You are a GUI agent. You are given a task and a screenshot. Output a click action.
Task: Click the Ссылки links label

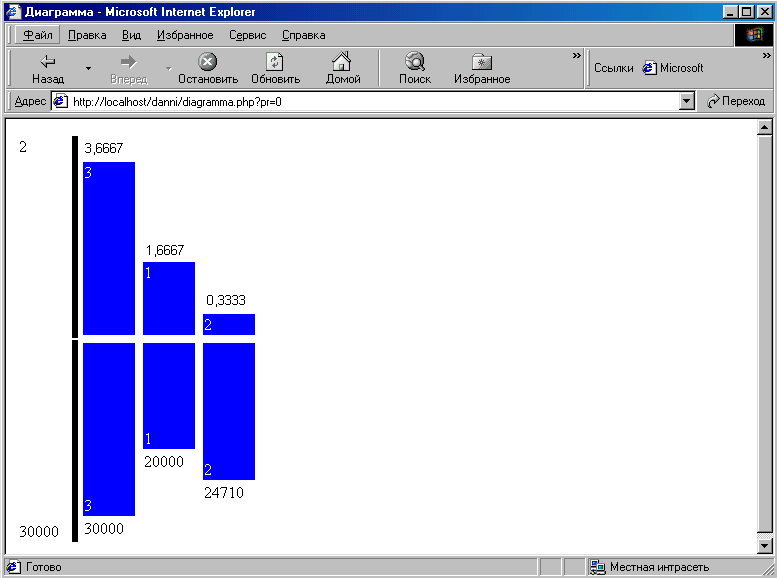click(613, 68)
